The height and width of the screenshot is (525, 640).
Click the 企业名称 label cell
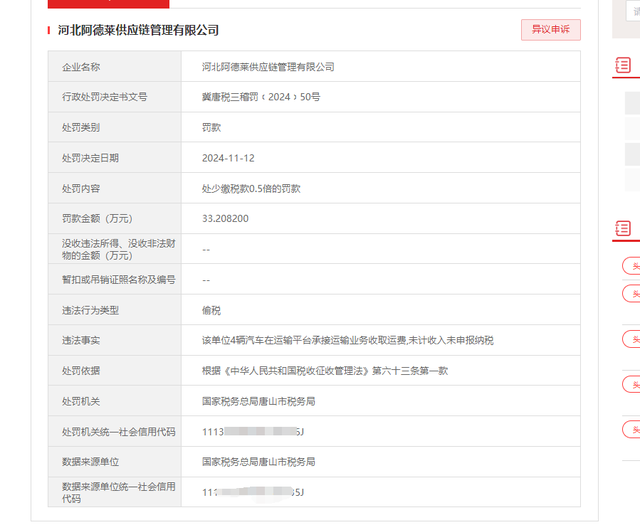click(115, 67)
